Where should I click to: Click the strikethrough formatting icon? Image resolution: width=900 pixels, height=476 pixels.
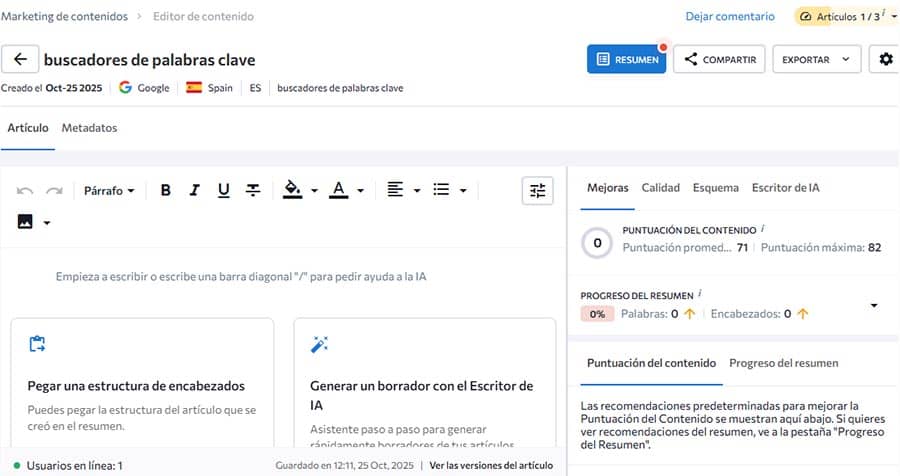pyautogui.click(x=253, y=190)
